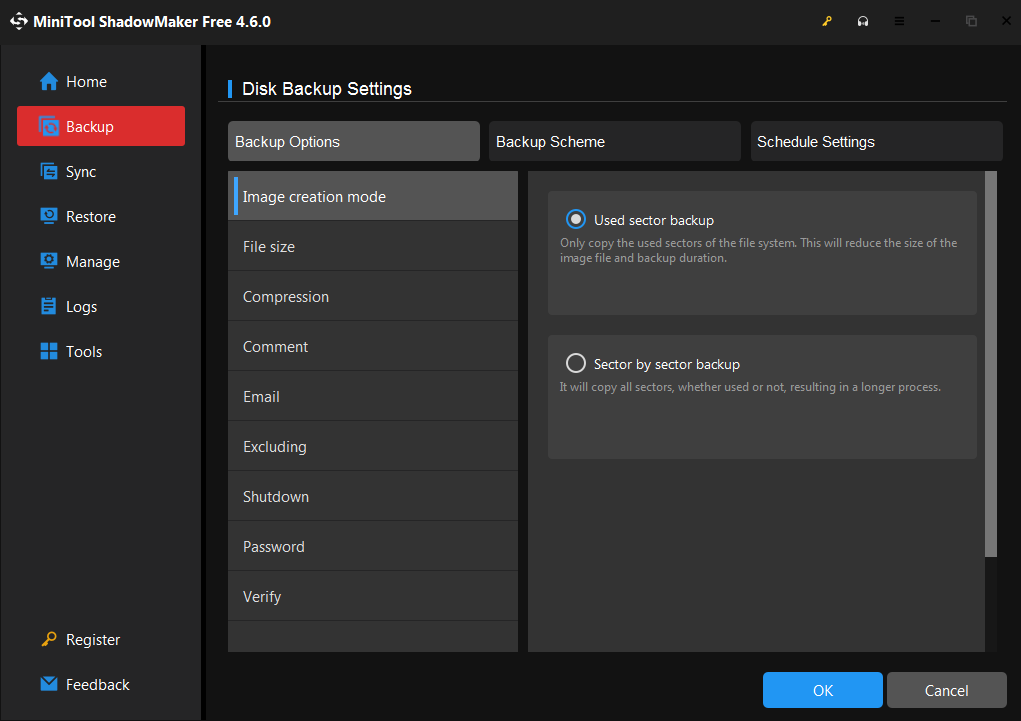Image resolution: width=1021 pixels, height=721 pixels.
Task: Open Excluding settings
Action: pos(373,446)
